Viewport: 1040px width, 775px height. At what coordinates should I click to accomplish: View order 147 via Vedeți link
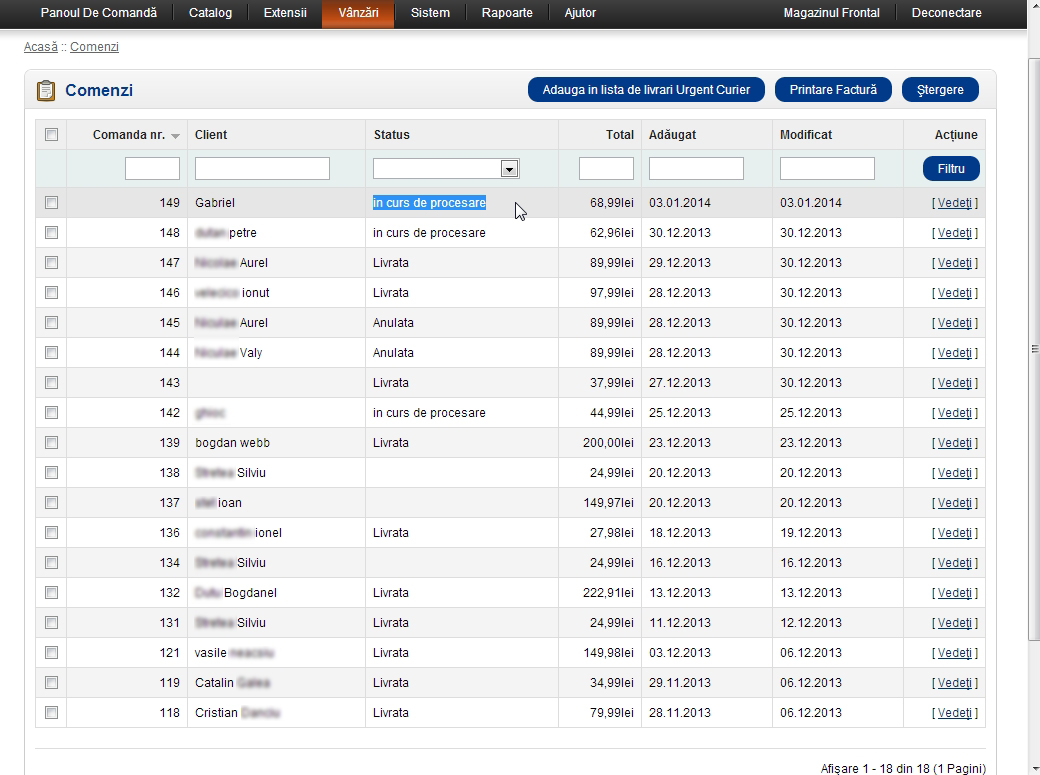954,263
